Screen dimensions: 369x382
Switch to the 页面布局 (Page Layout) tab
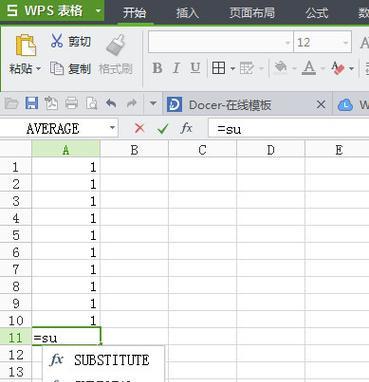pos(252,13)
